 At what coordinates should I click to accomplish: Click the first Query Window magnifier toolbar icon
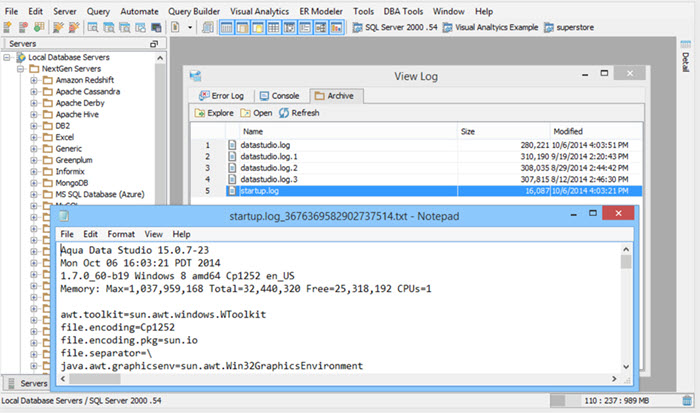coord(92,27)
